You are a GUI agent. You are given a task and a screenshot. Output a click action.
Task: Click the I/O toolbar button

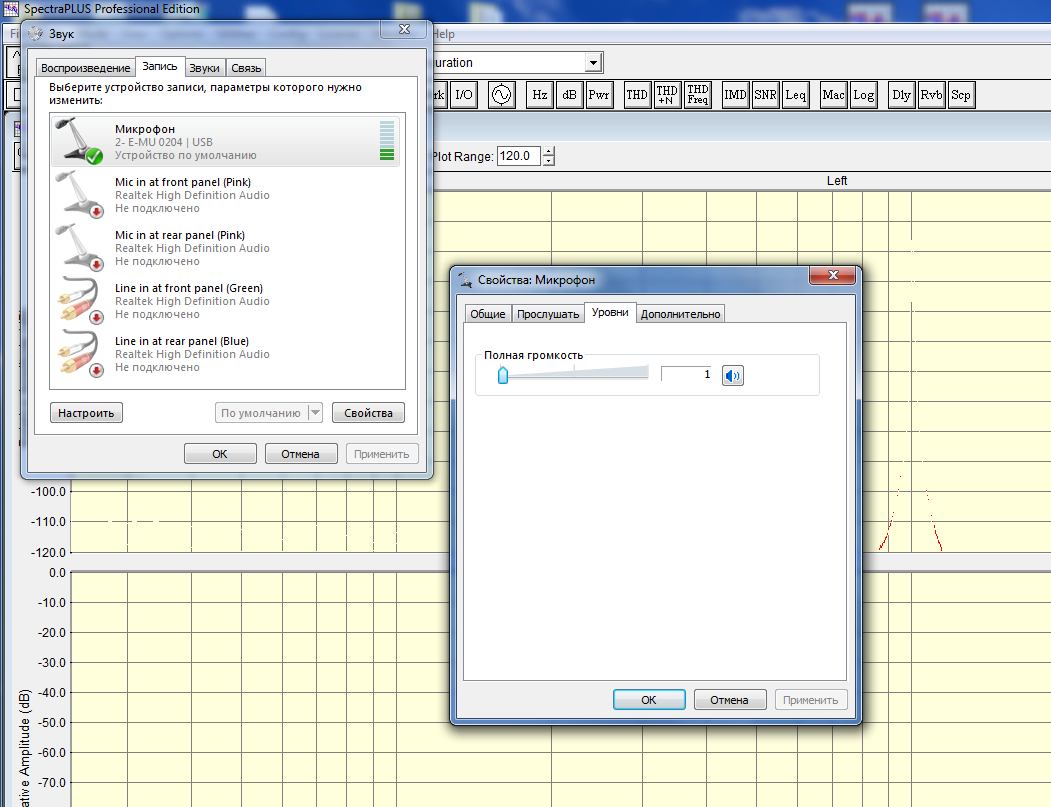tap(464, 95)
